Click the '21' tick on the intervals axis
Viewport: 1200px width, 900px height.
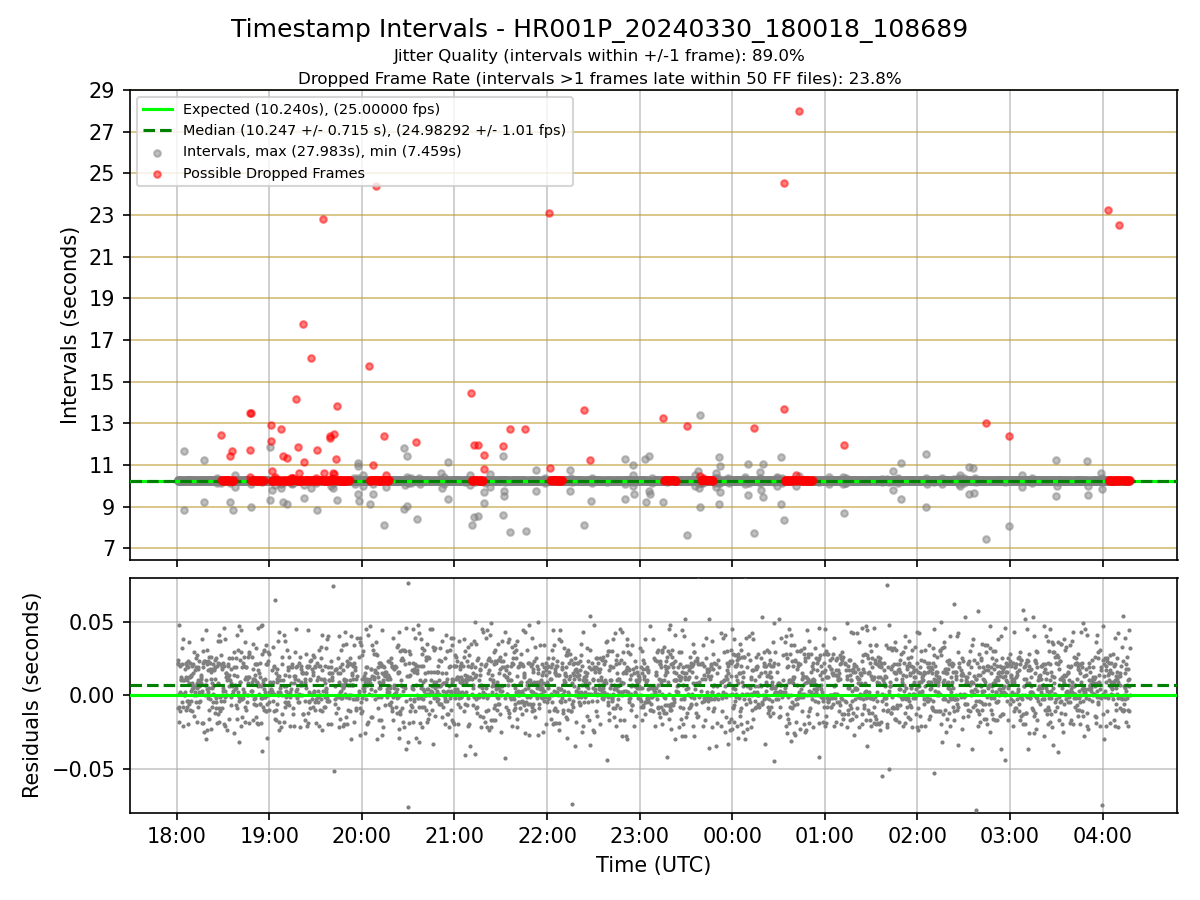(105, 257)
